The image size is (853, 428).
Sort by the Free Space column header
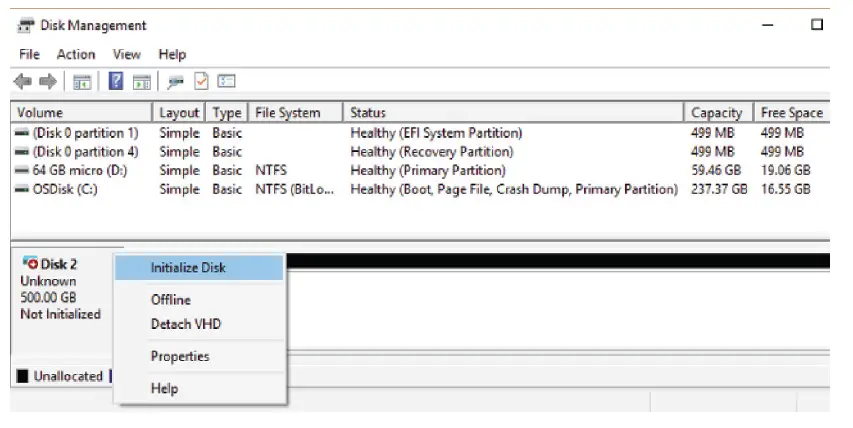click(x=792, y=113)
